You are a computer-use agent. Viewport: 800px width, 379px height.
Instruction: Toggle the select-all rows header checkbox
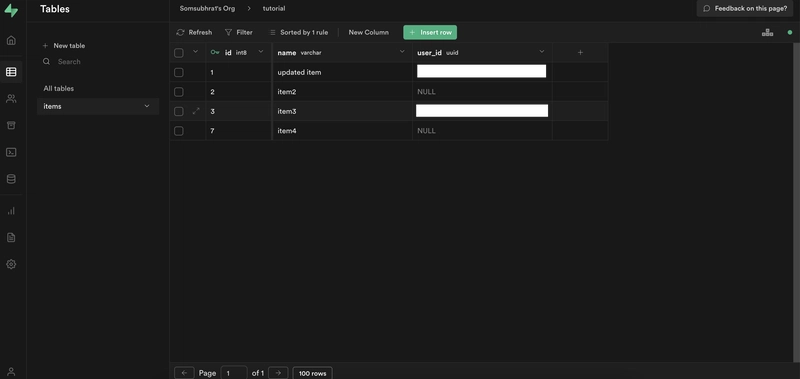(179, 53)
